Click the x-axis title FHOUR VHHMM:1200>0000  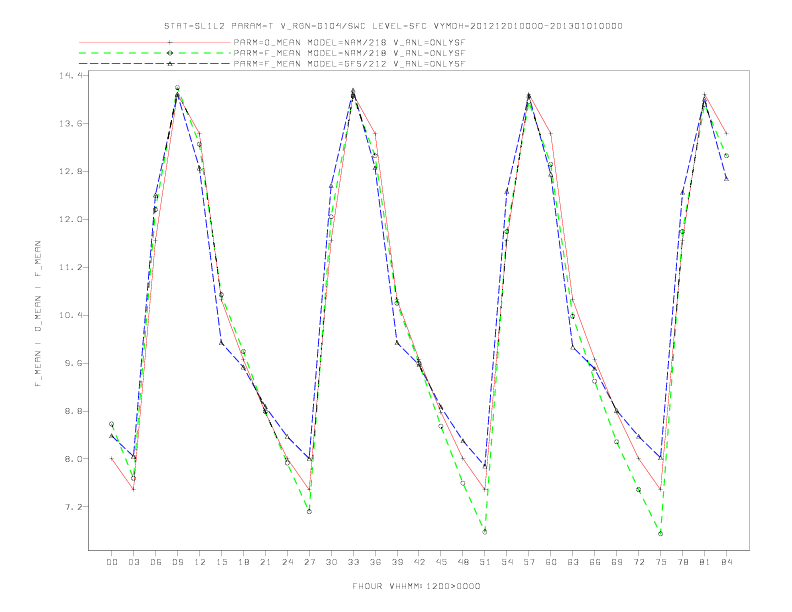pos(416,586)
